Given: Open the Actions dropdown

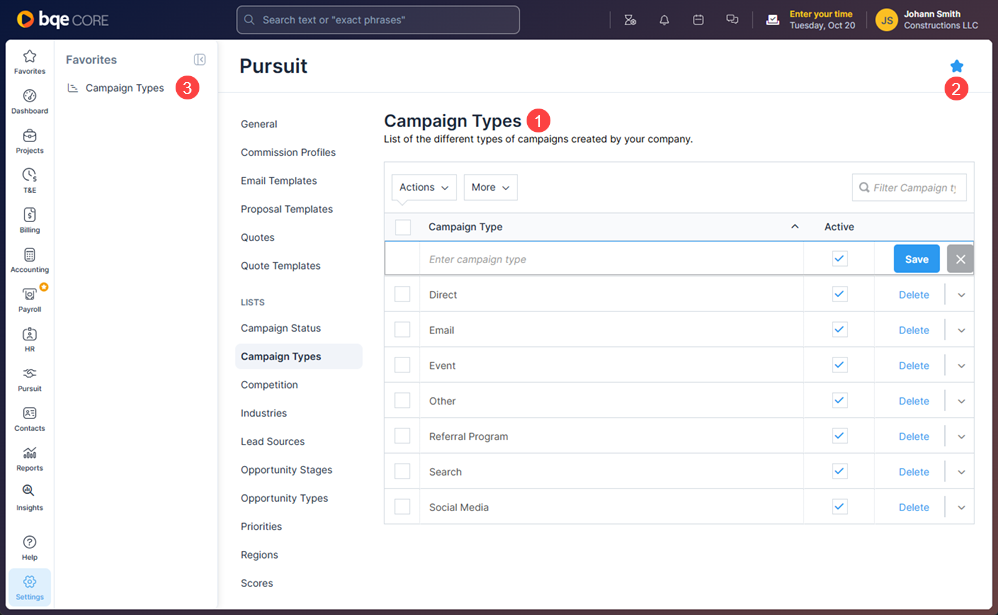Looking at the screenshot, I should [x=424, y=187].
